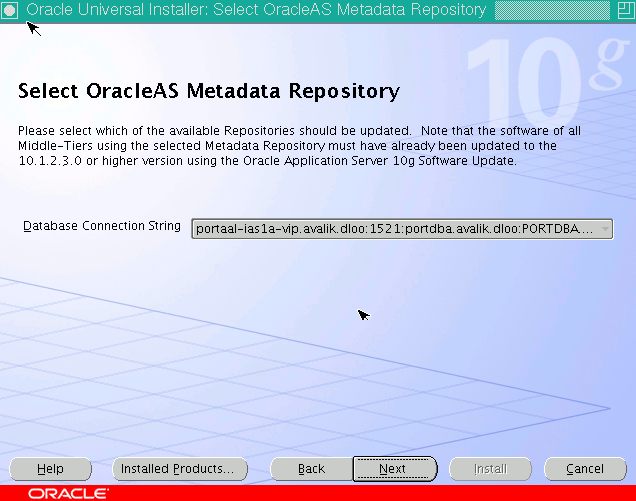The image size is (636, 501).
Task: Go Back to the previous step
Action: 312,469
